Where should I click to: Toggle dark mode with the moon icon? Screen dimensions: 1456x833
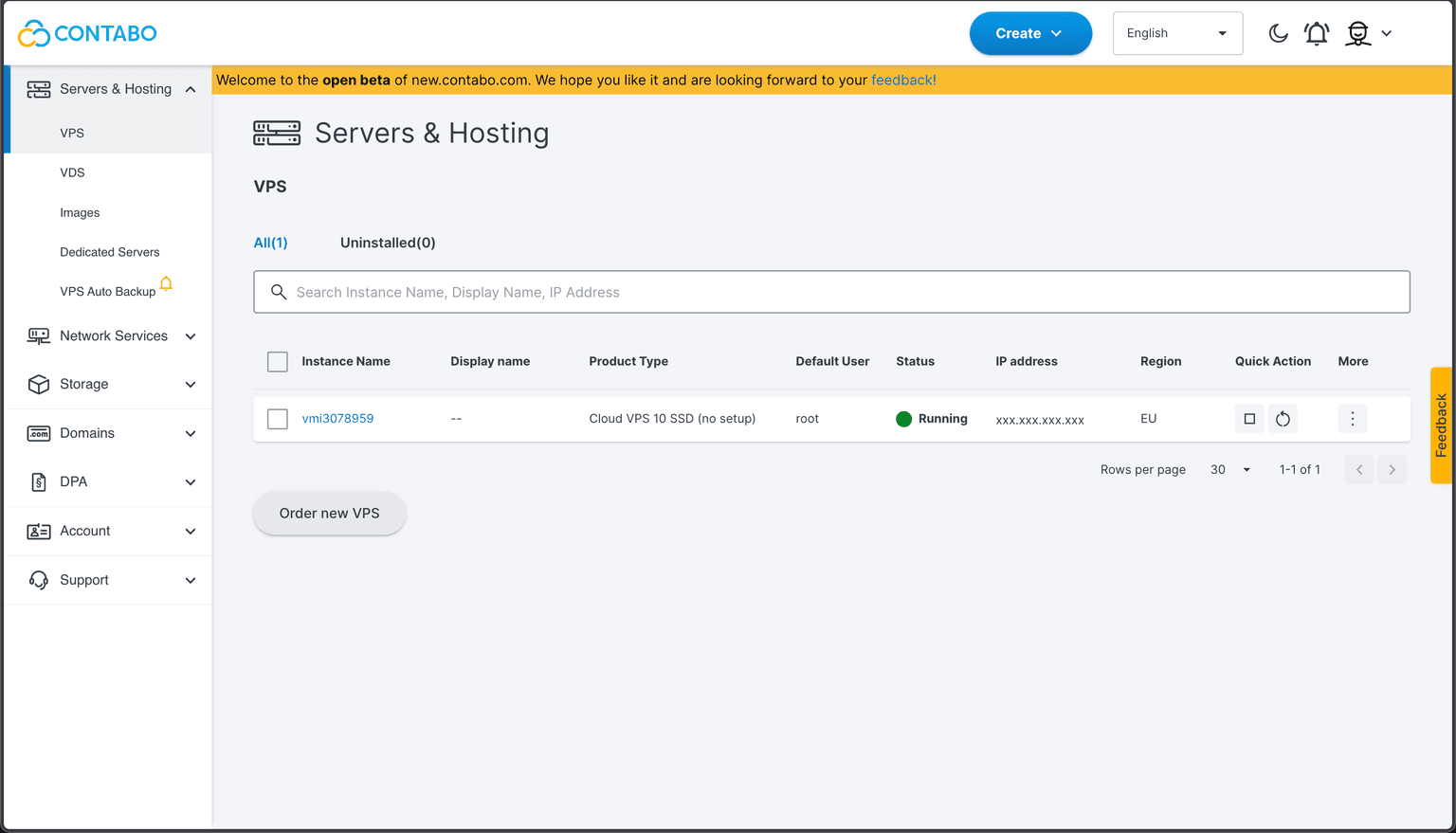[1278, 32]
